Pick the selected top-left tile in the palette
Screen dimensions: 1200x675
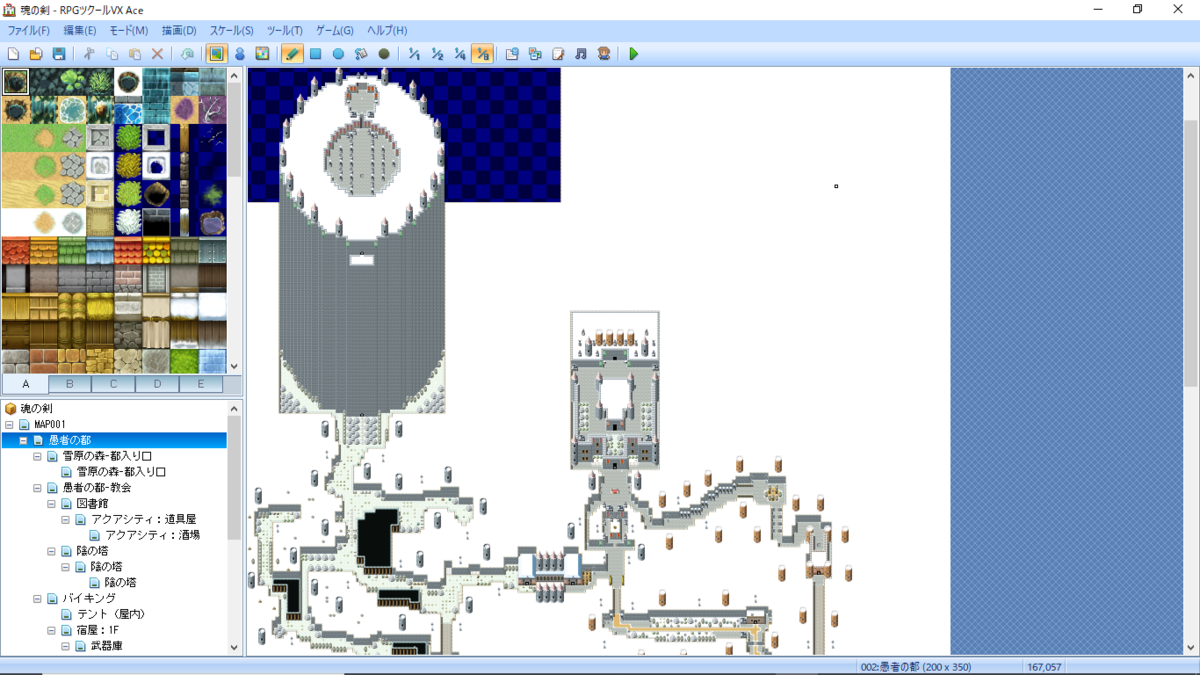pos(15,82)
